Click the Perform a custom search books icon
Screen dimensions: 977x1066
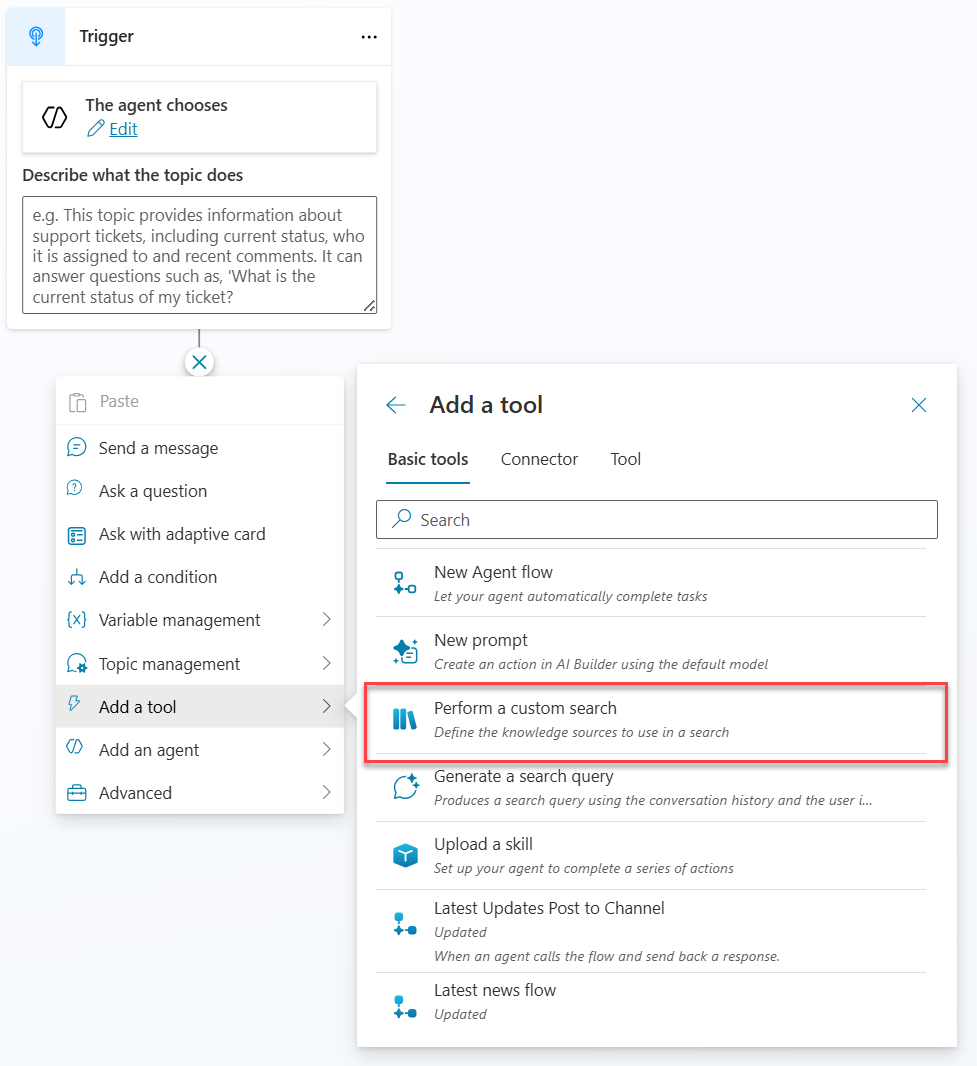[405, 720]
